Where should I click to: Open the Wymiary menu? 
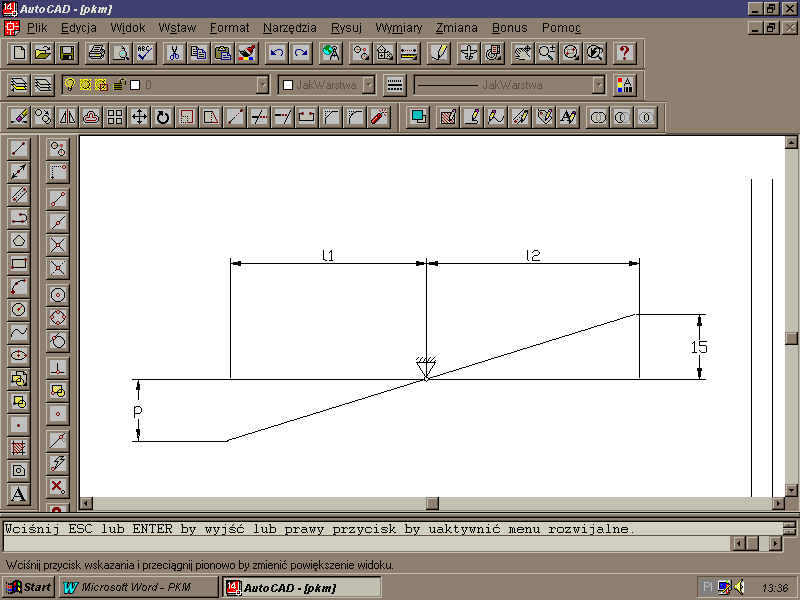(x=398, y=28)
